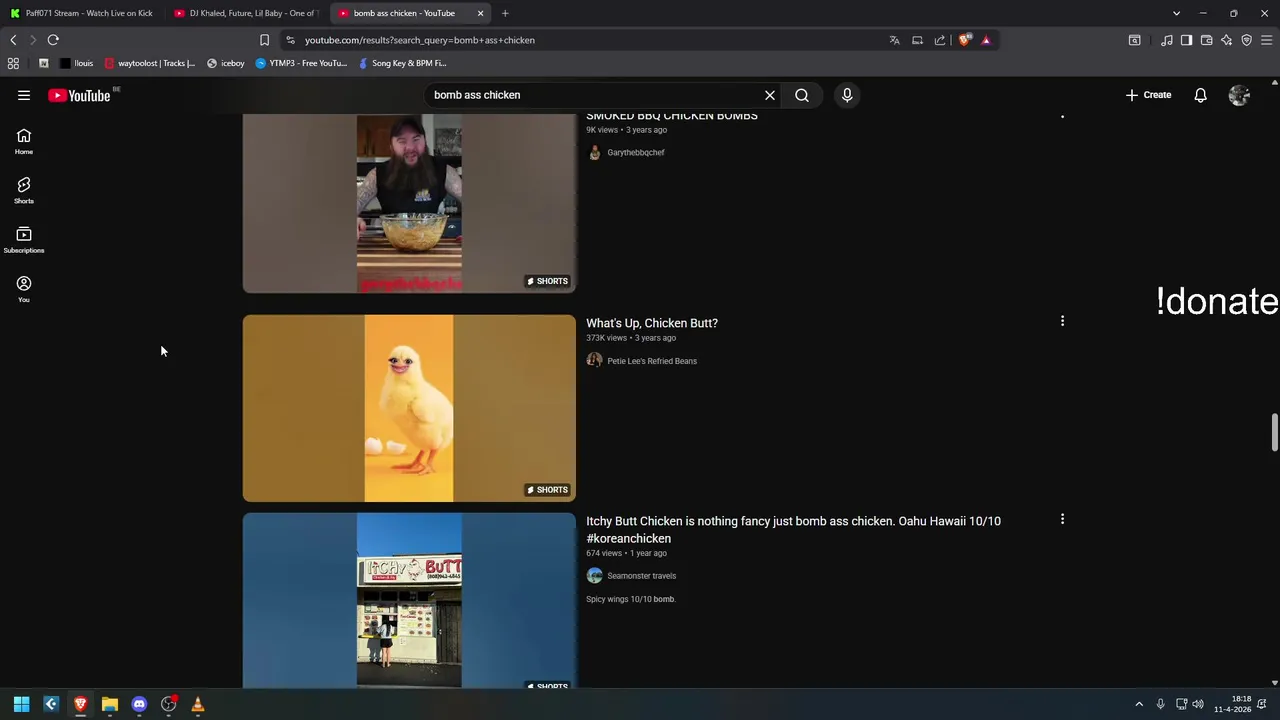
Task: Open OBS Studio from the taskbar
Action: tap(168, 704)
